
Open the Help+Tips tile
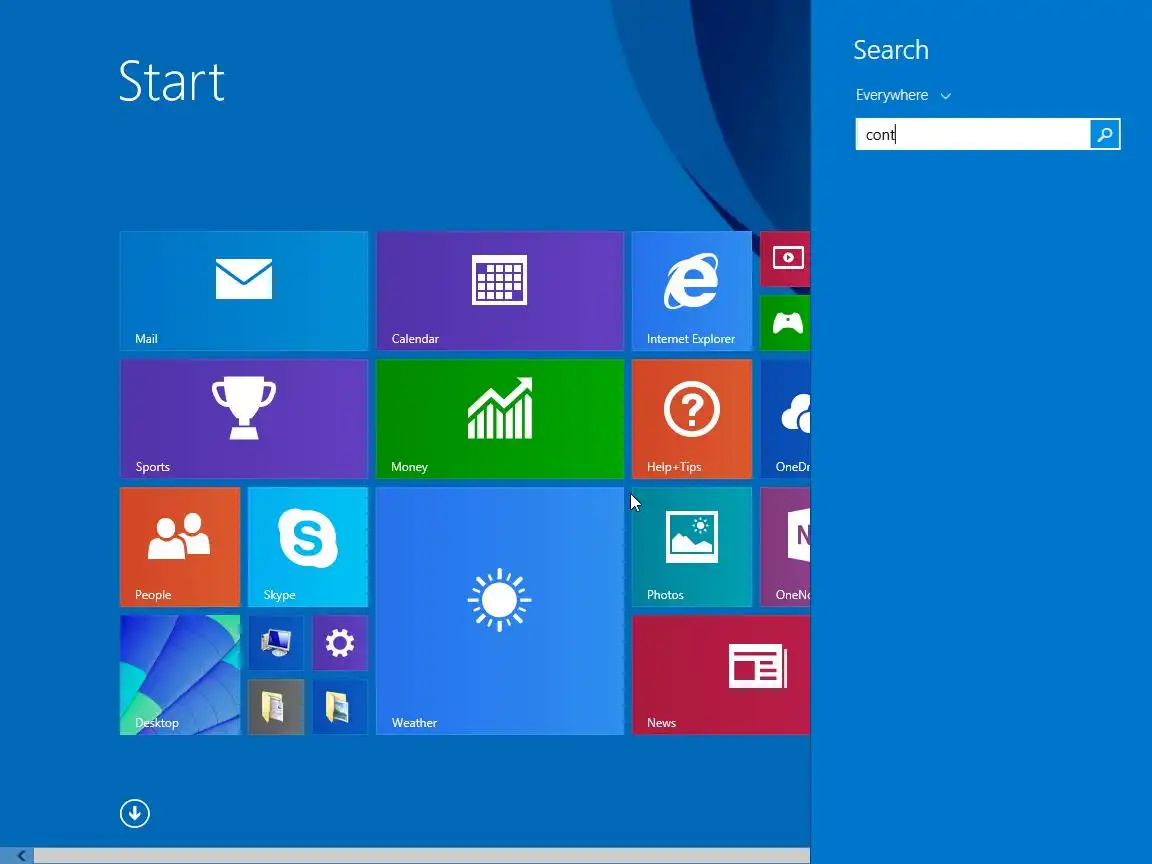coord(691,419)
